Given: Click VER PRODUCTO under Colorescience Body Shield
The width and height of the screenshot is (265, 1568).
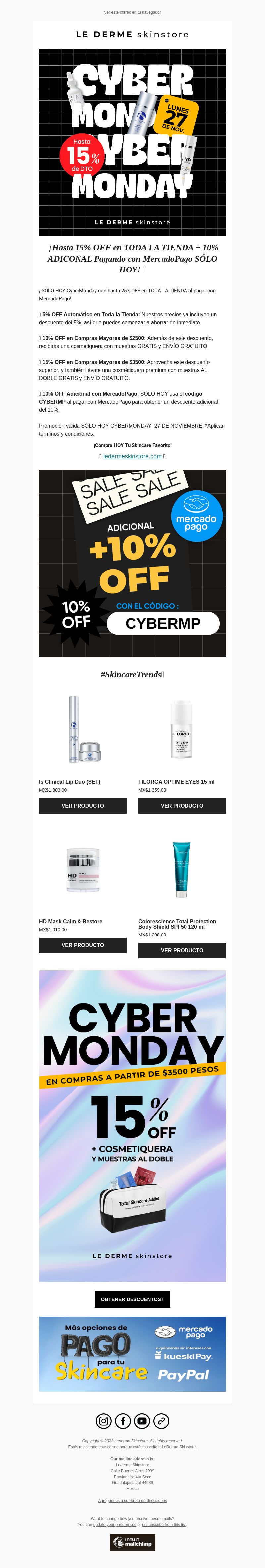Looking at the screenshot, I should (182, 950).
